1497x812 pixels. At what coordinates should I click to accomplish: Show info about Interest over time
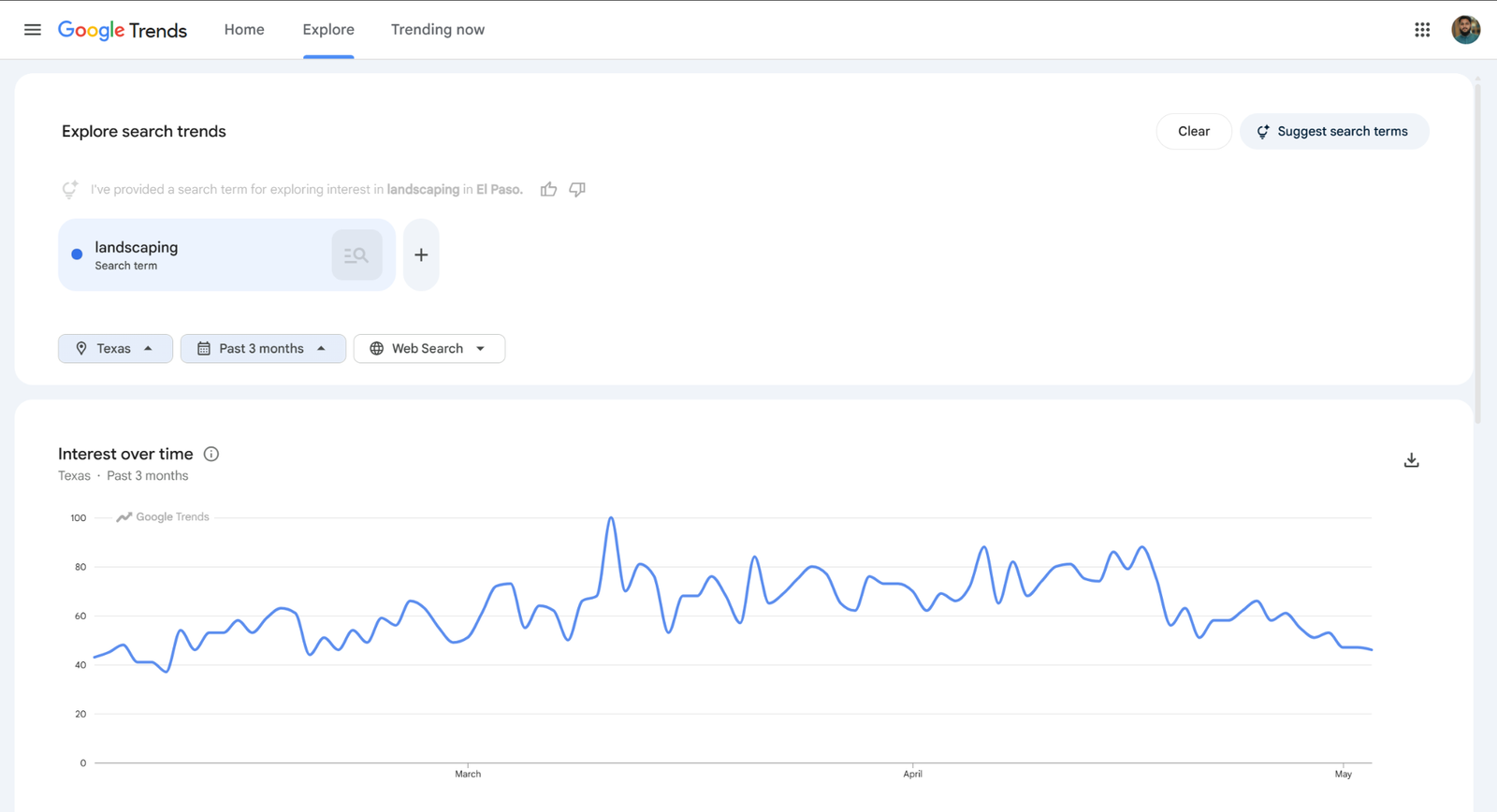(211, 455)
